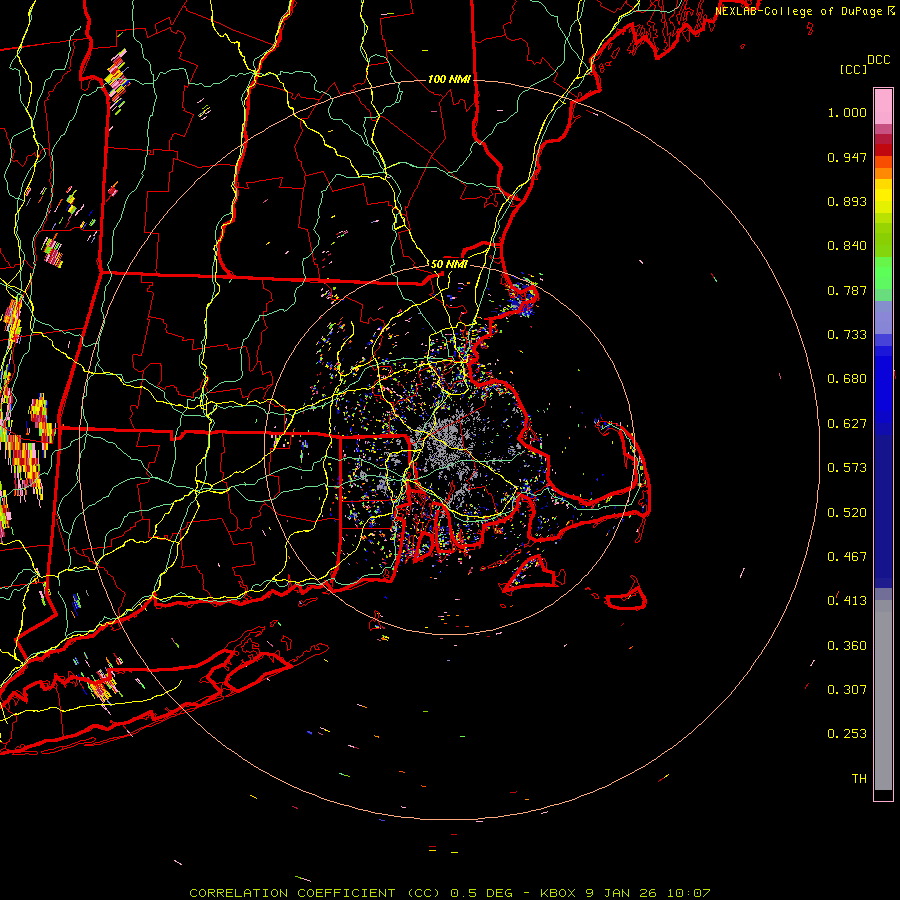Click the [CC] units label

click(x=854, y=69)
